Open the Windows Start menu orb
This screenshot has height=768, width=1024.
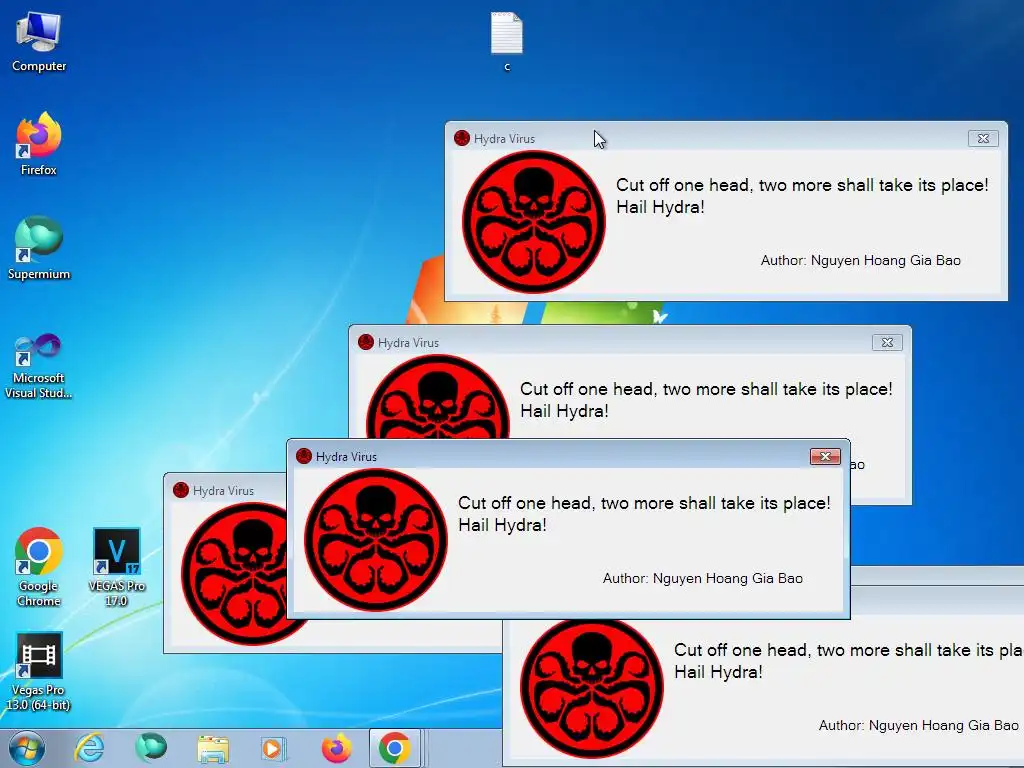[x=27, y=748]
